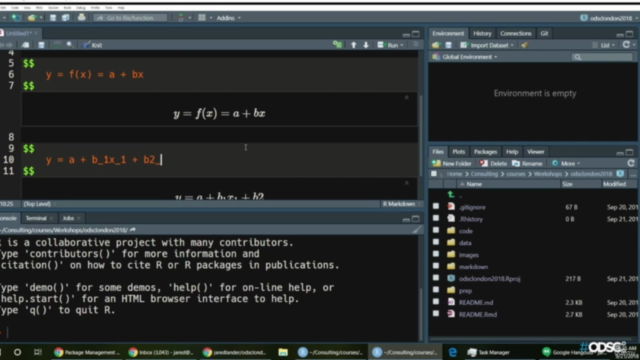Show document in new window icon

(x=25, y=45)
